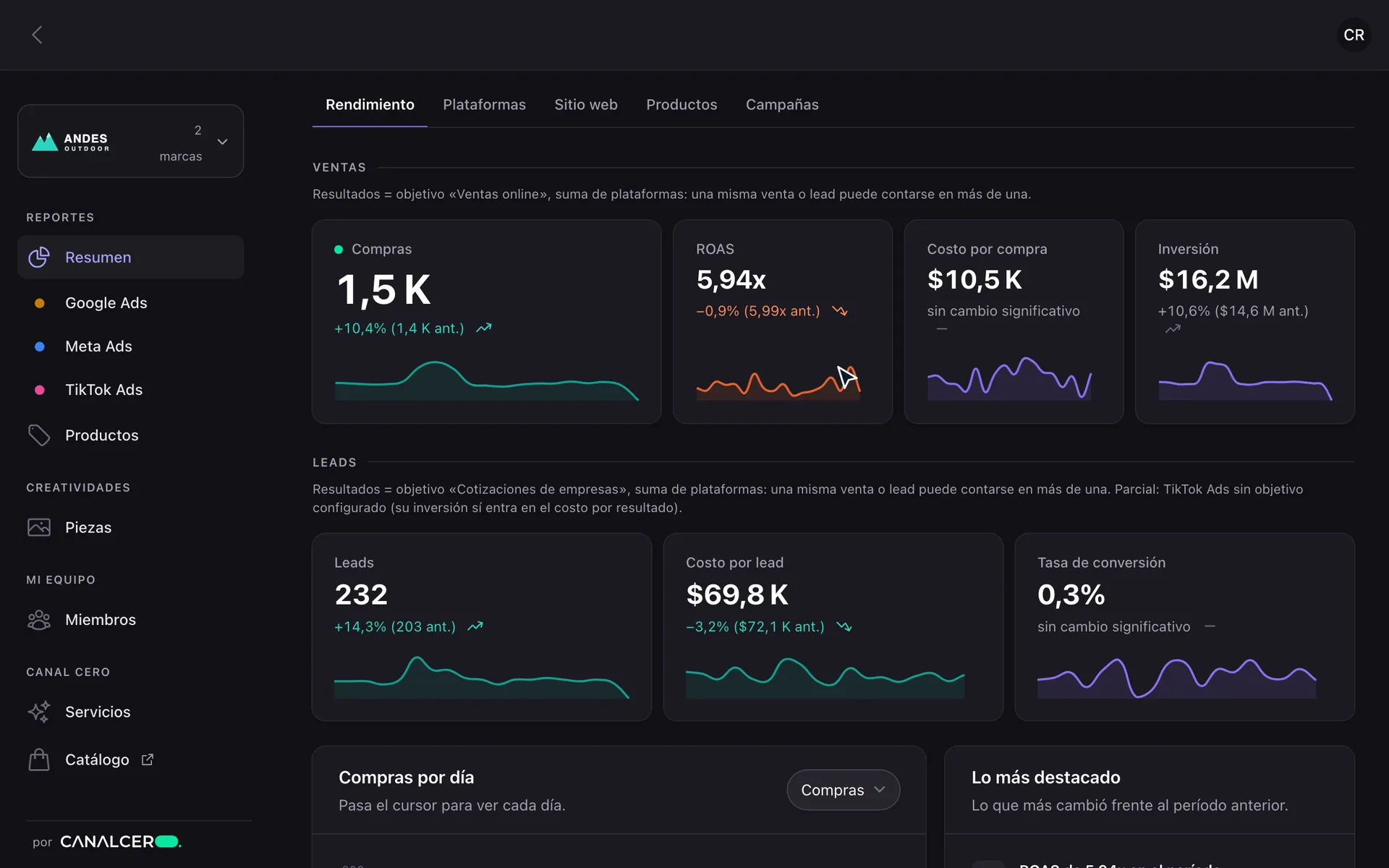Open the Compras metric dropdown
Screen dimensions: 1389x868
click(843, 790)
